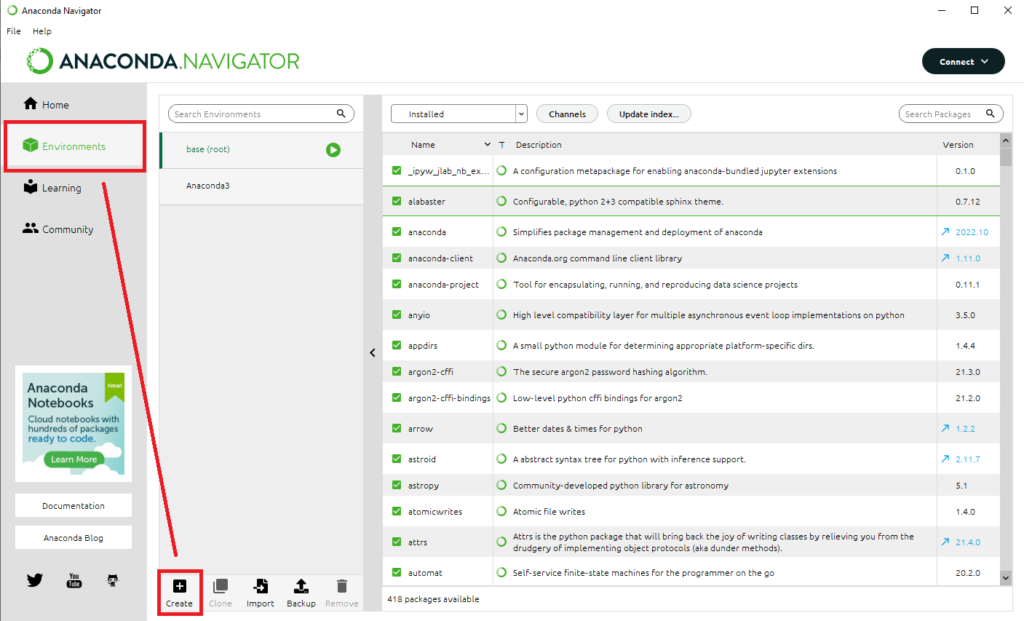Click the upgrade arrow for attrs 21.4.0
Viewport: 1024px width, 621px height.
[945, 541]
